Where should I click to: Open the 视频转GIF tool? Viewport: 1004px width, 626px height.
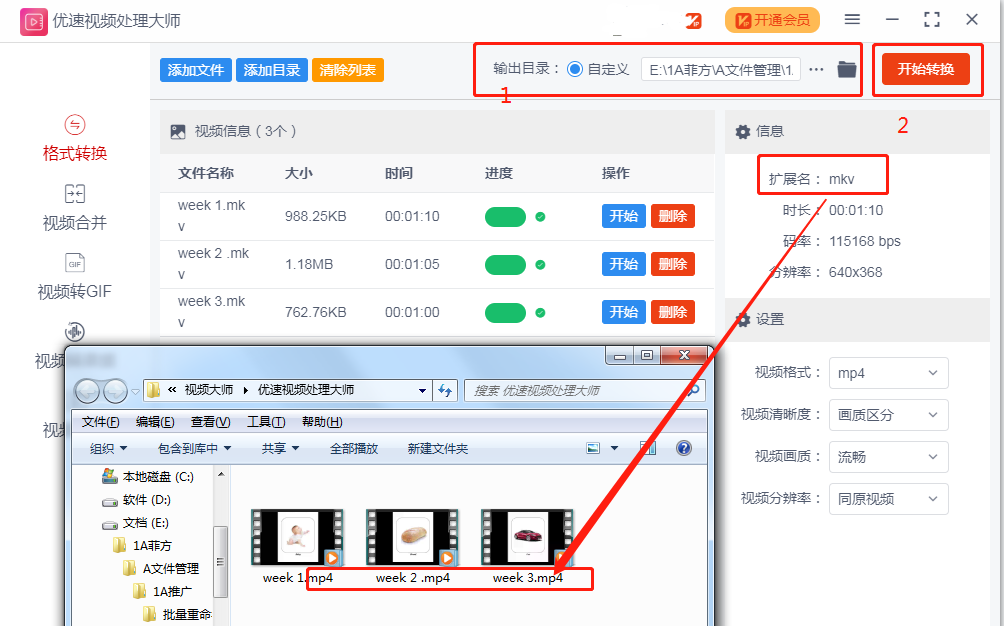[x=74, y=277]
